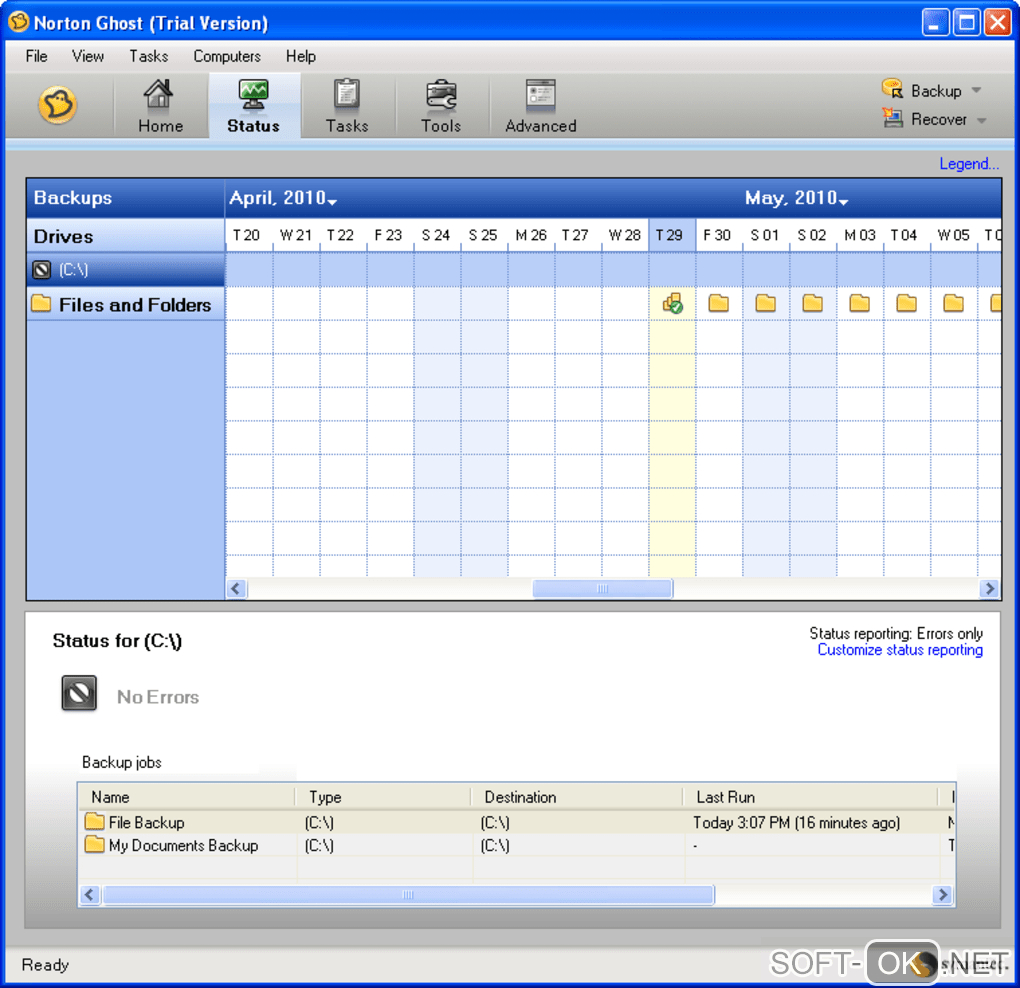The image size is (1020, 988).
Task: Click the backup jobs scrollbar thumb
Action: [408, 894]
